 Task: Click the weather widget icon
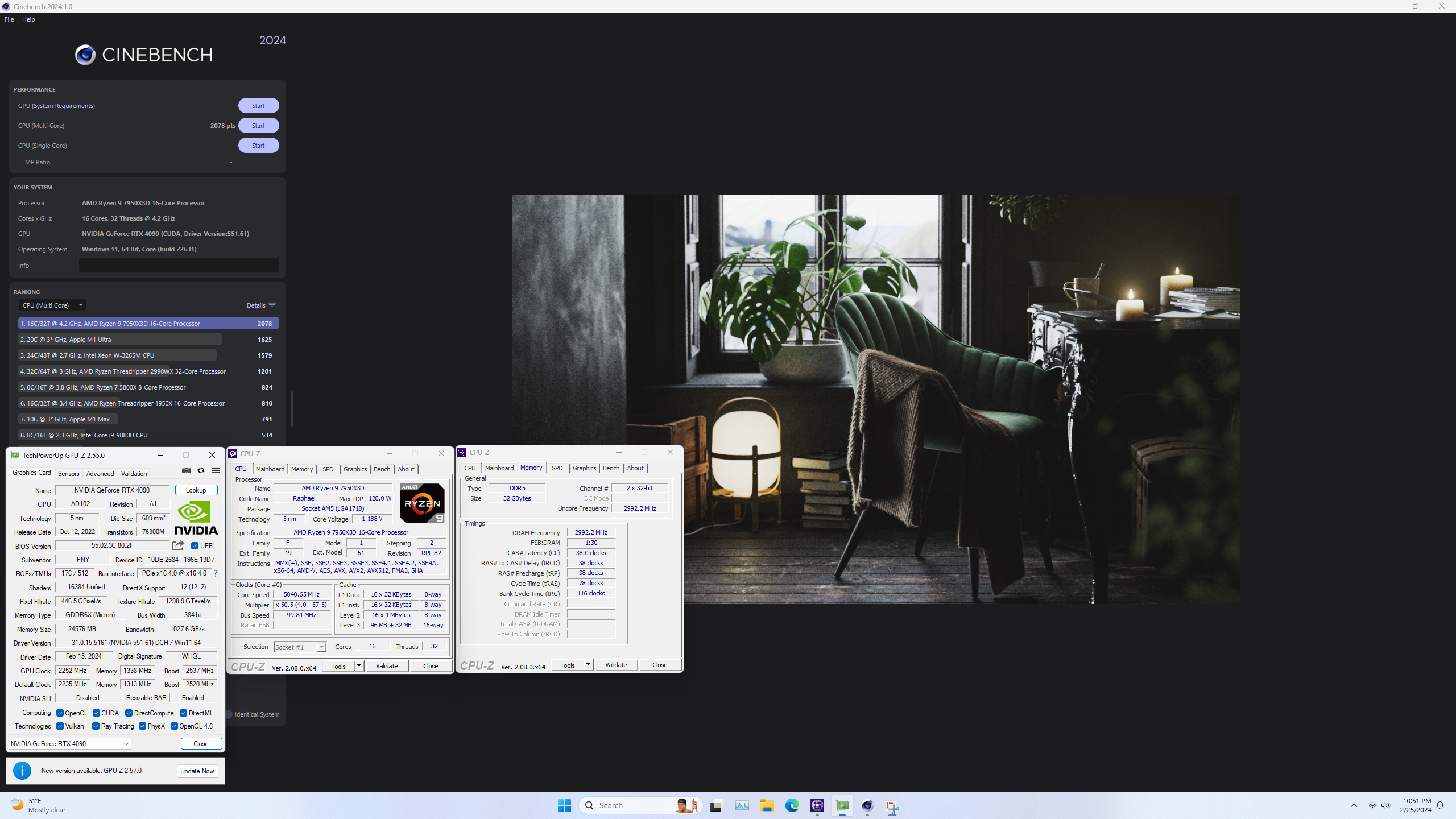coord(17,805)
